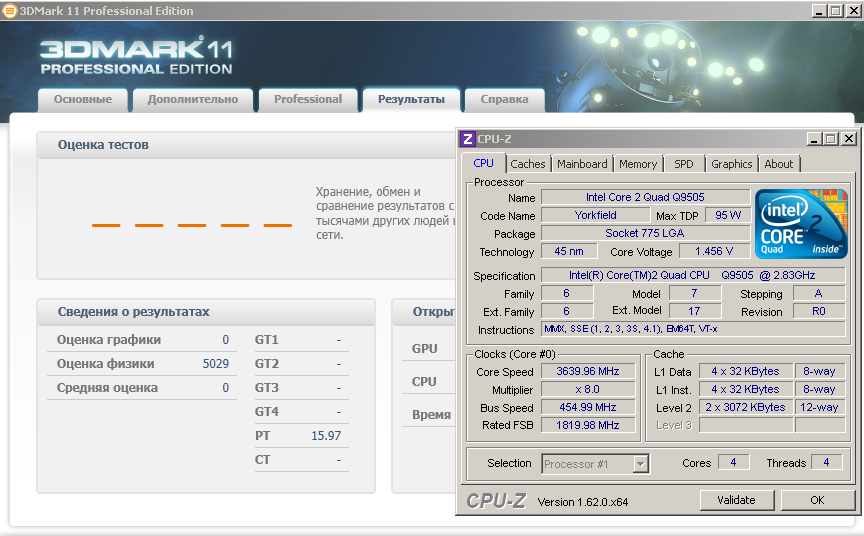This screenshot has height=536, width=864.
Task: Click the Cores value 4
Action: [733, 462]
